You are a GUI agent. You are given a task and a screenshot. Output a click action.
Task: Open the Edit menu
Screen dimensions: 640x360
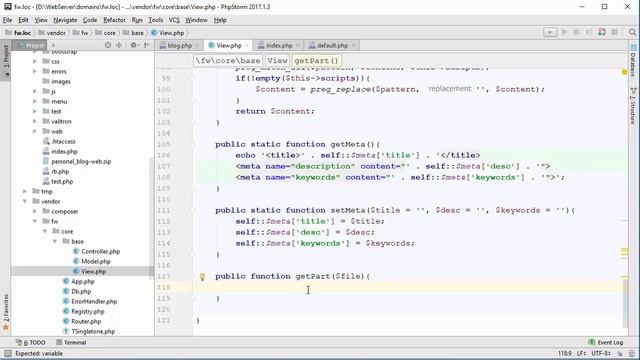click(23, 20)
